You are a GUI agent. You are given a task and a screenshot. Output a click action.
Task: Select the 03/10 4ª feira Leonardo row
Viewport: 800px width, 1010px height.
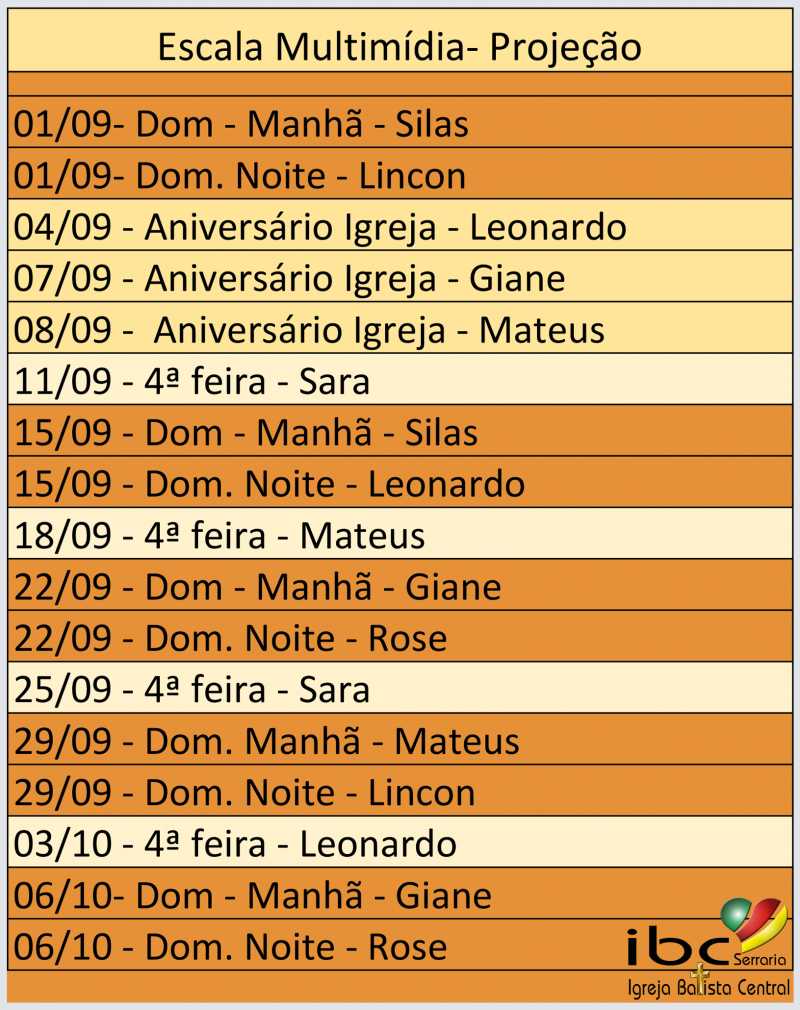click(400, 842)
